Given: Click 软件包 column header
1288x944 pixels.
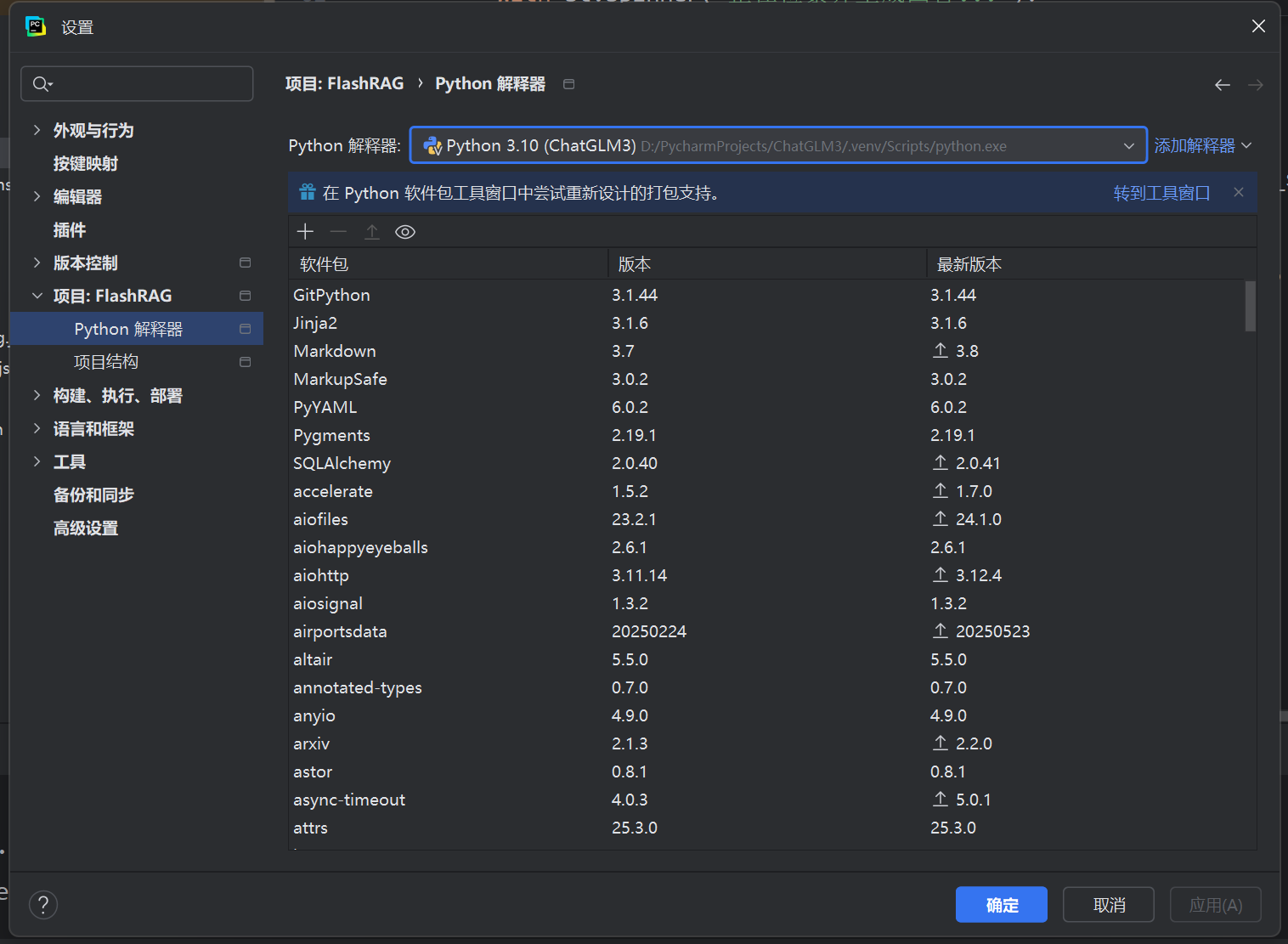Looking at the screenshot, I should (449, 264).
